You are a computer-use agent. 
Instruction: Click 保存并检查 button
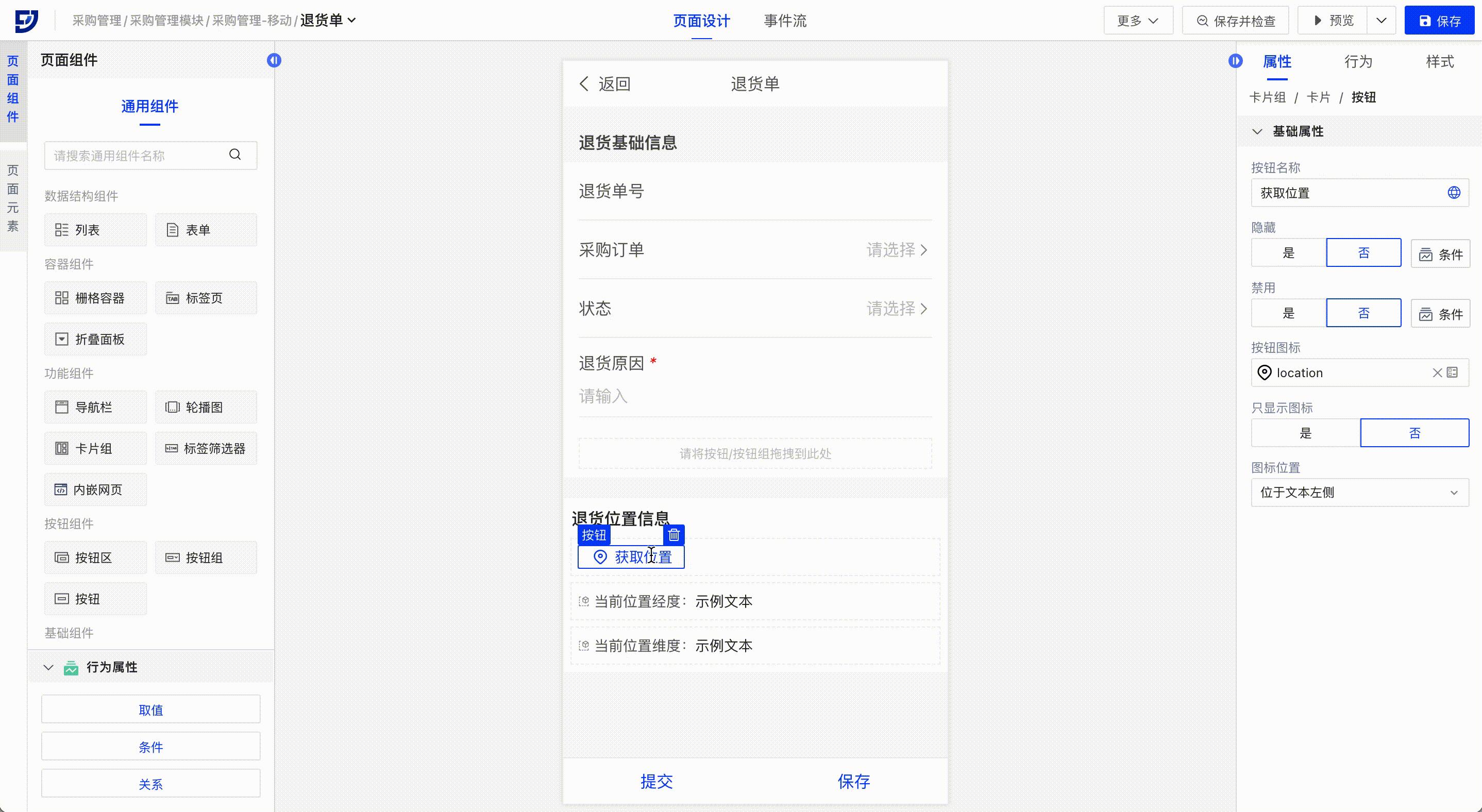coord(1235,21)
